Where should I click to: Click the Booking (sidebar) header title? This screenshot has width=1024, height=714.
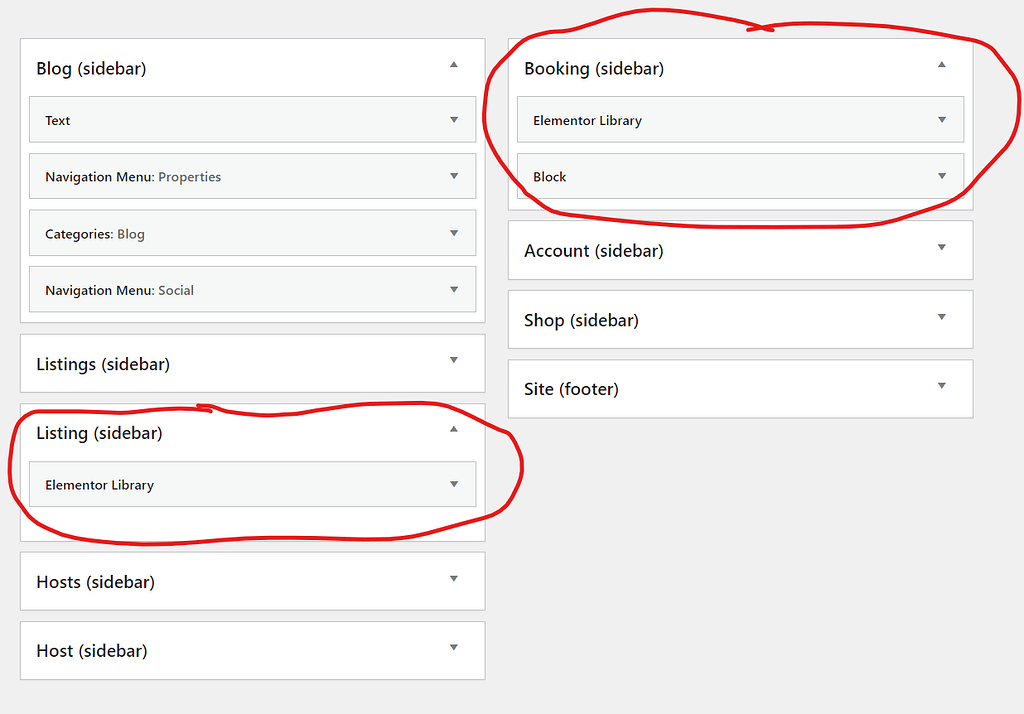(594, 68)
